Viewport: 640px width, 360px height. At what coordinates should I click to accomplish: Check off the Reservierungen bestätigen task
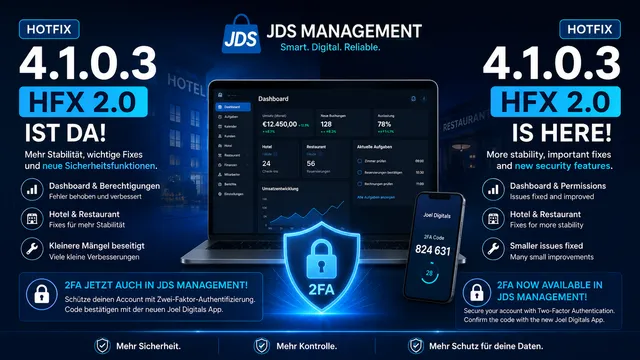pos(360,173)
